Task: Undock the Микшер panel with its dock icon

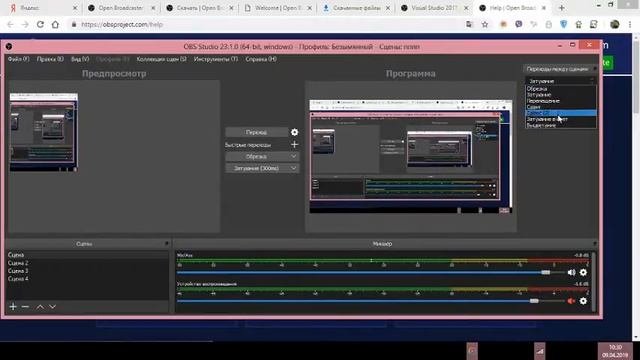Action: pyautogui.click(x=595, y=244)
